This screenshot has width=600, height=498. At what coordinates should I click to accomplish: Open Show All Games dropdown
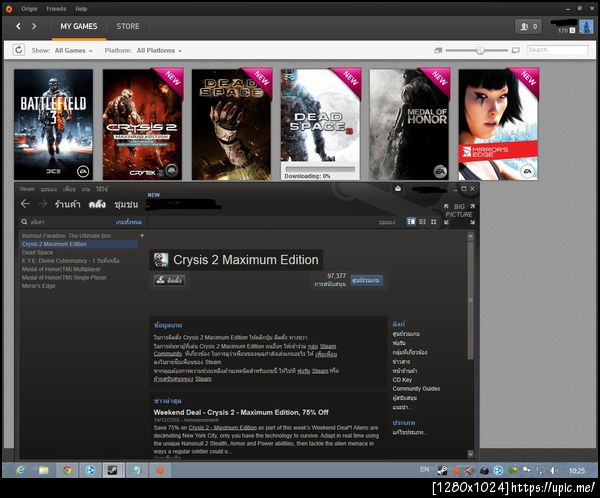coord(73,50)
